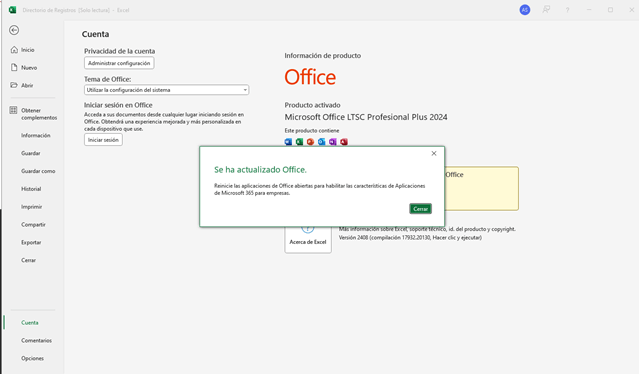Image resolution: width=640 pixels, height=375 pixels.
Task: Click the AS account avatar
Action: point(525,10)
